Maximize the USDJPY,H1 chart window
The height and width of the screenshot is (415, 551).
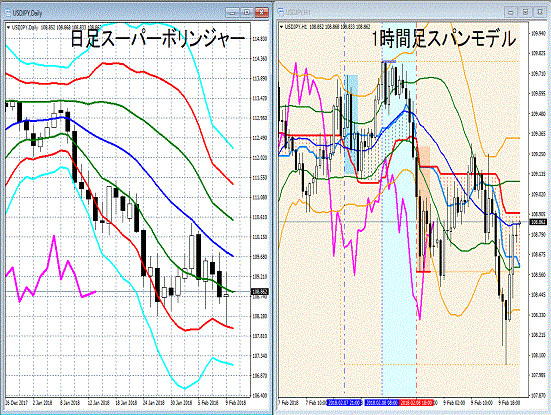pos(525,12)
